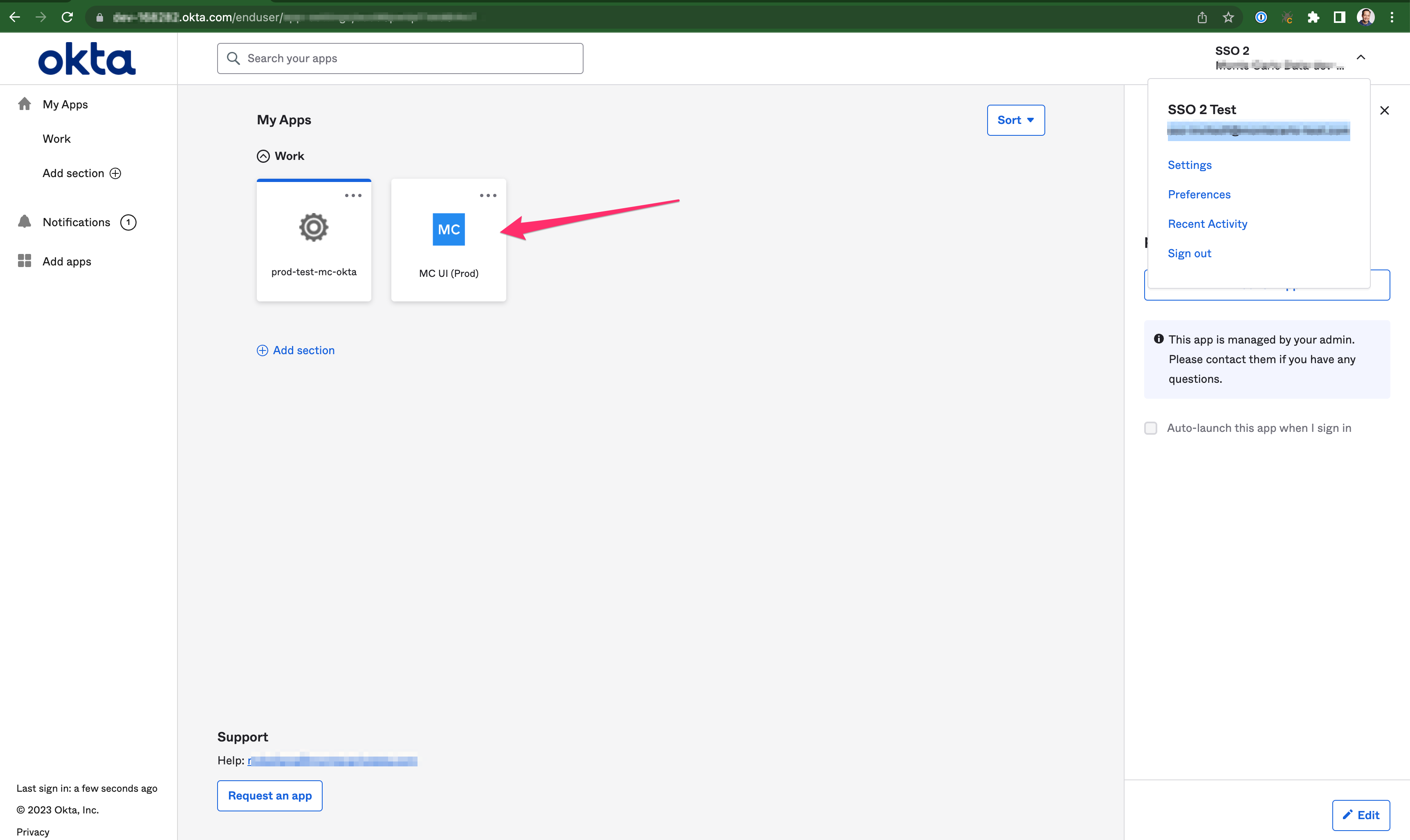This screenshot has width=1410, height=840.
Task: Click the browser forward arrow
Action: pos(41,17)
